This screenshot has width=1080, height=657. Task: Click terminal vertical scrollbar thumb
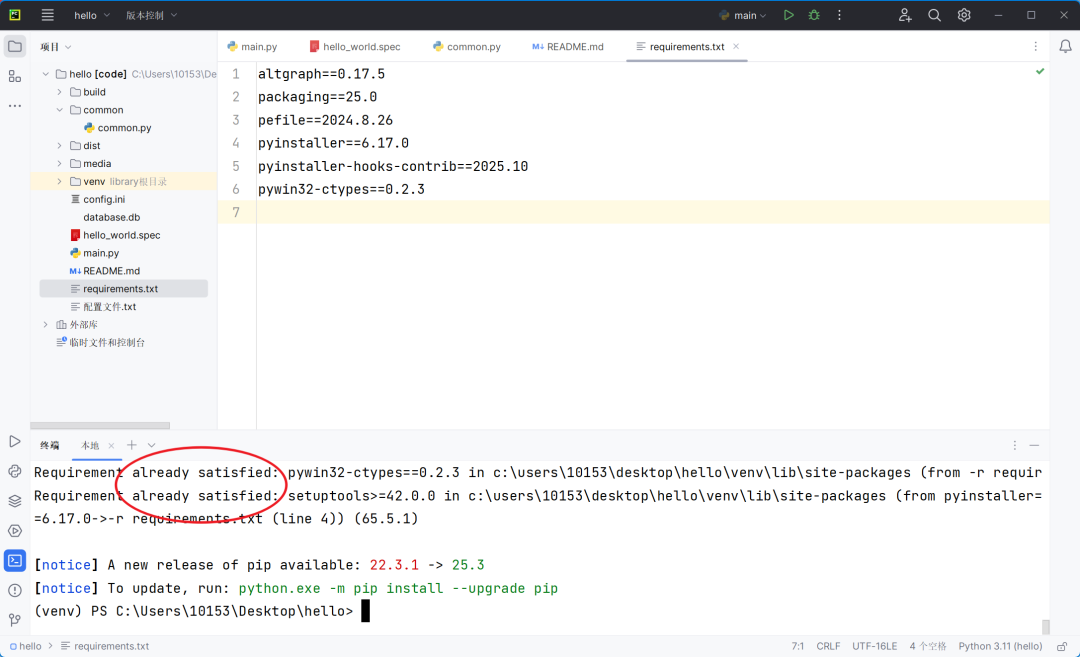(x=1046, y=627)
